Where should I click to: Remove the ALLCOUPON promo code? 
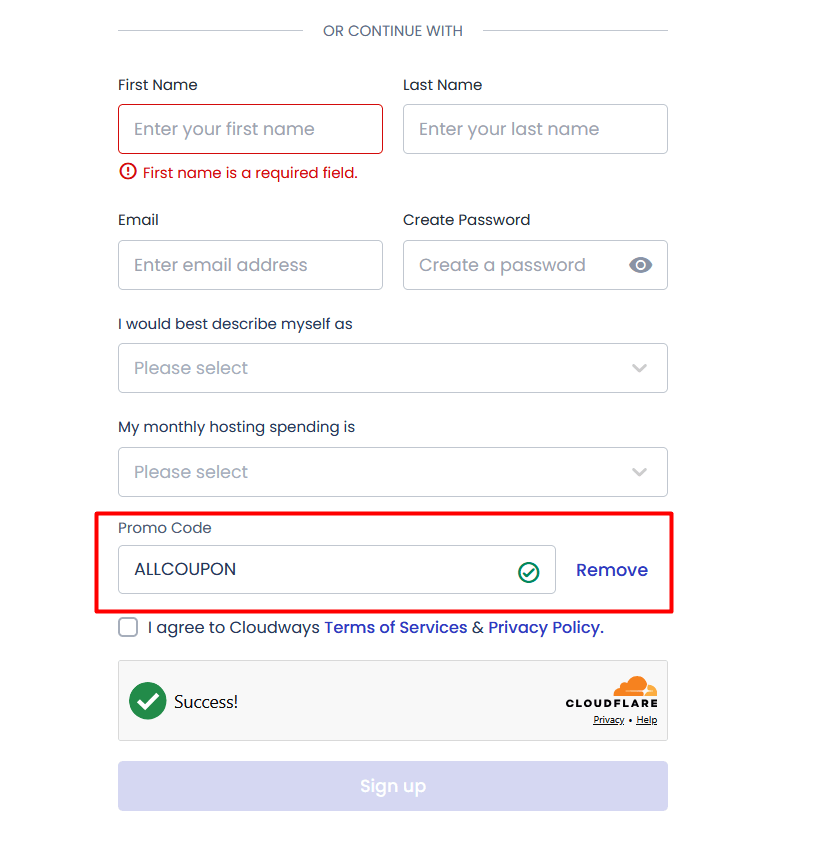[x=611, y=569]
